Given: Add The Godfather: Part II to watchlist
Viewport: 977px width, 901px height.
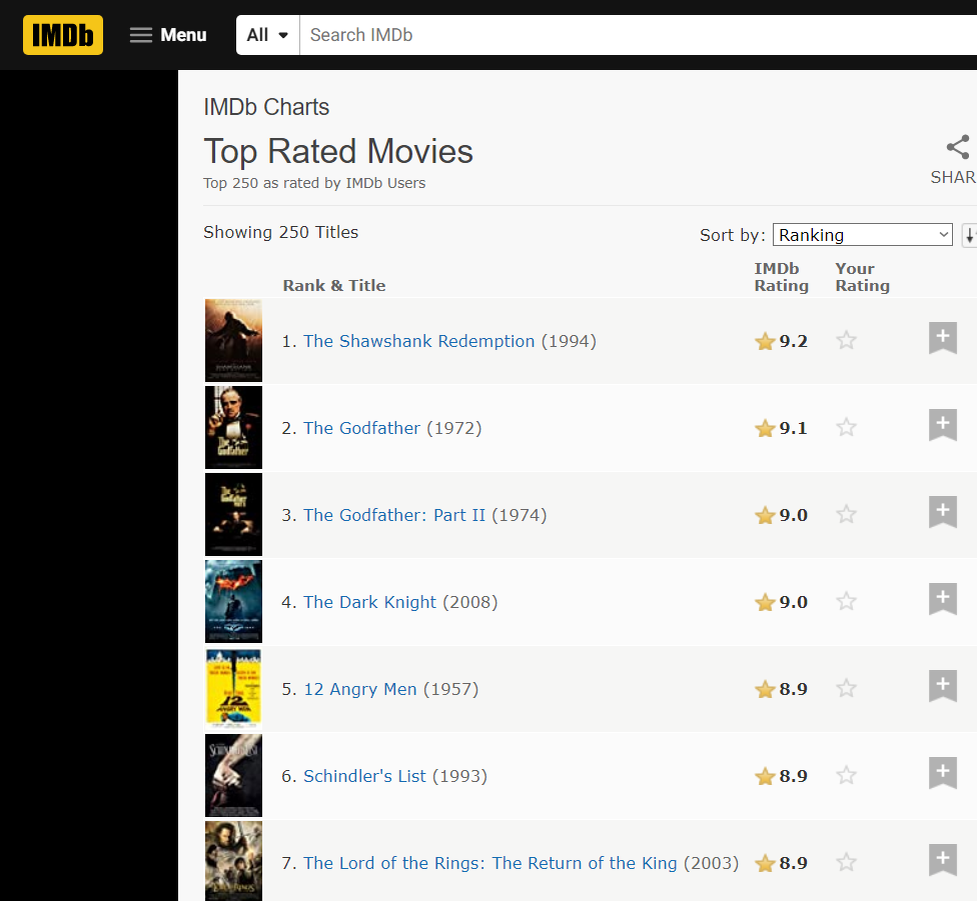Looking at the screenshot, I should pos(943,512).
